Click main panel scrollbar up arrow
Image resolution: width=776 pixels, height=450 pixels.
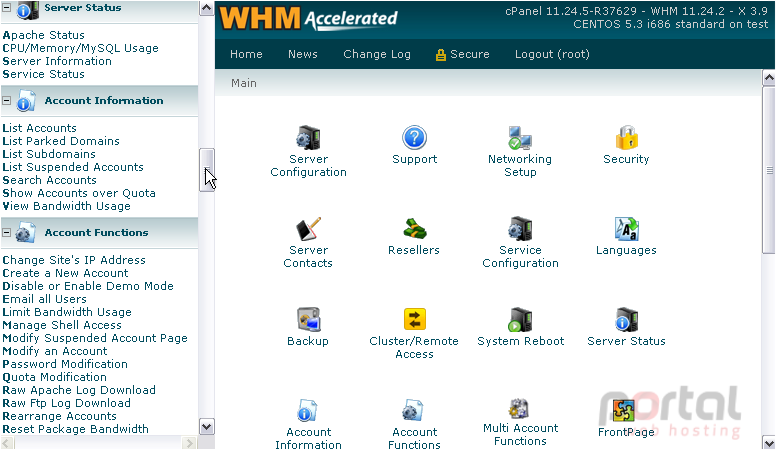point(769,78)
